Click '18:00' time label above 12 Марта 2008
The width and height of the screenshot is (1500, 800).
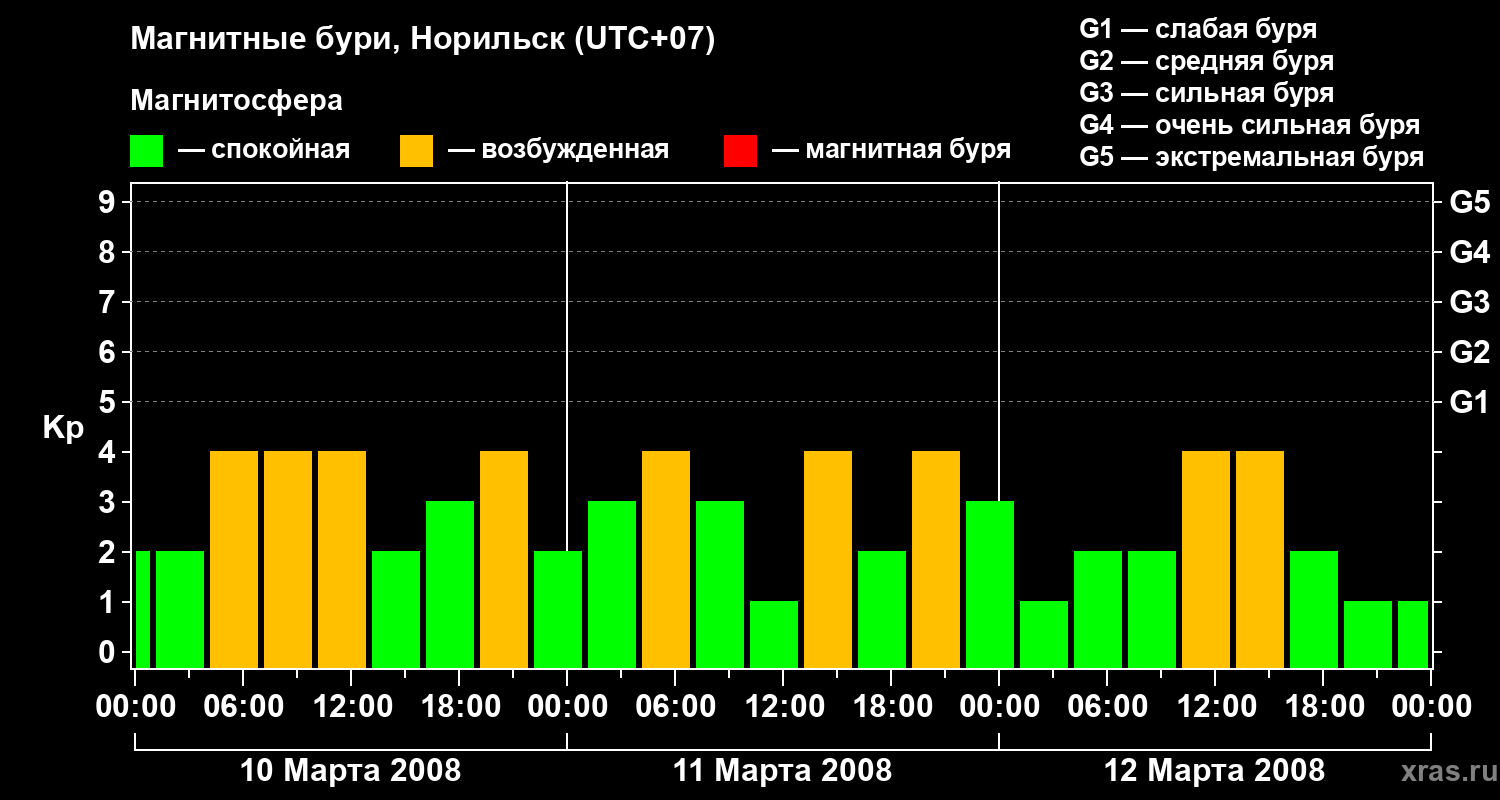click(1323, 707)
